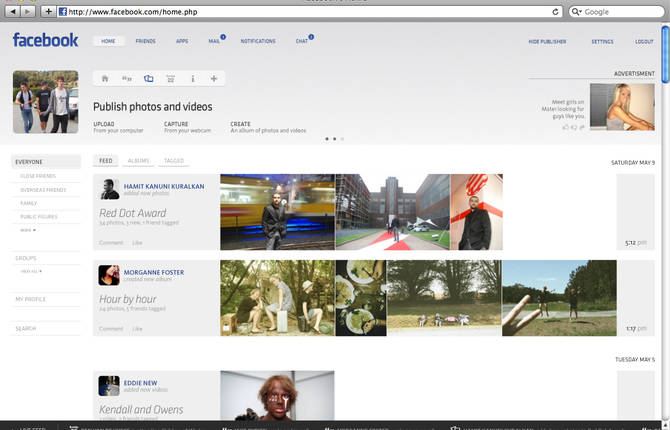Open the Hour by hour album title

click(x=128, y=299)
